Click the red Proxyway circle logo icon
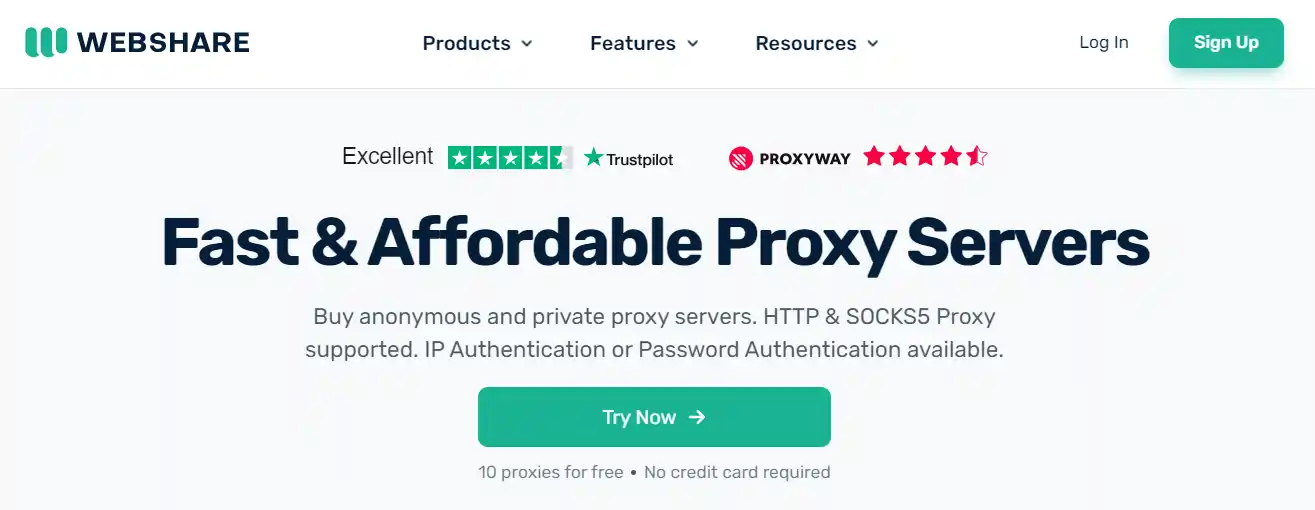 tap(740, 158)
